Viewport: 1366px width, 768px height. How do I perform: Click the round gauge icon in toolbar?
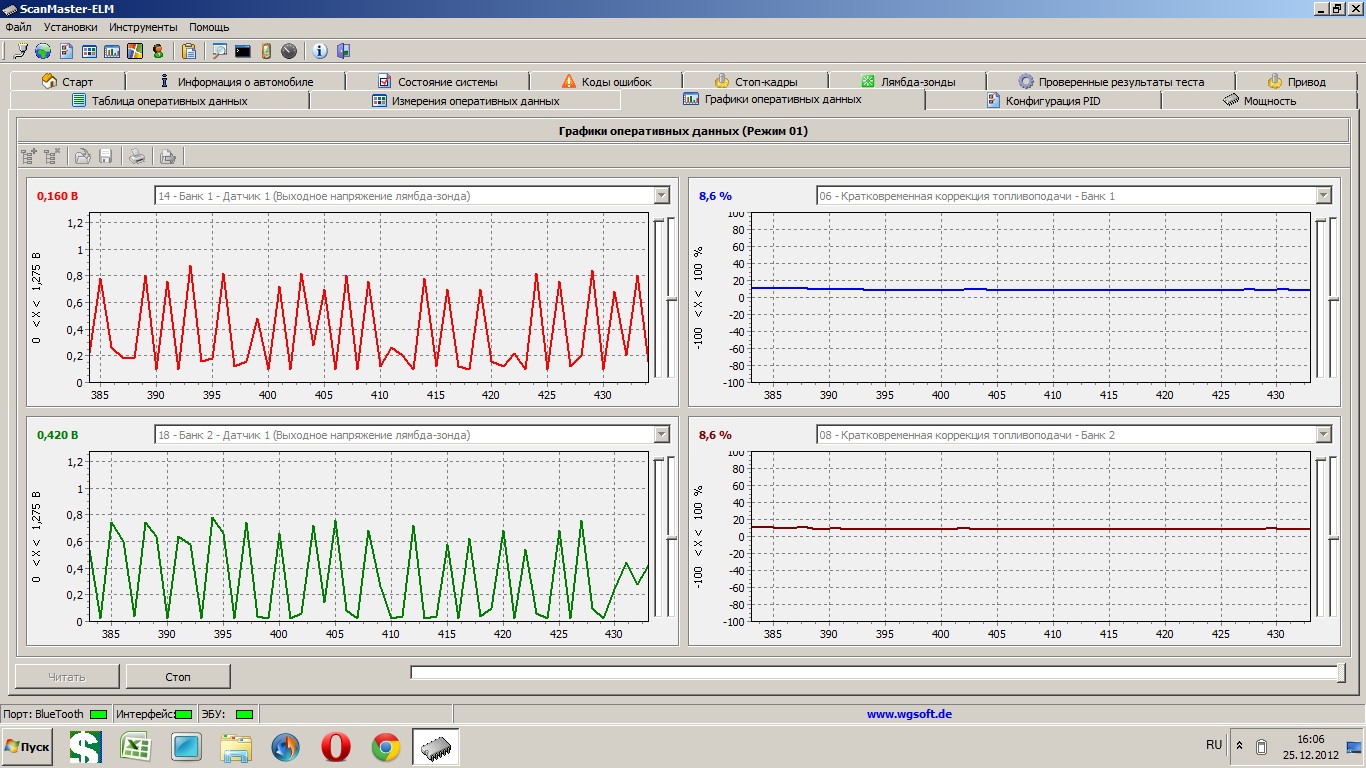pyautogui.click(x=289, y=51)
